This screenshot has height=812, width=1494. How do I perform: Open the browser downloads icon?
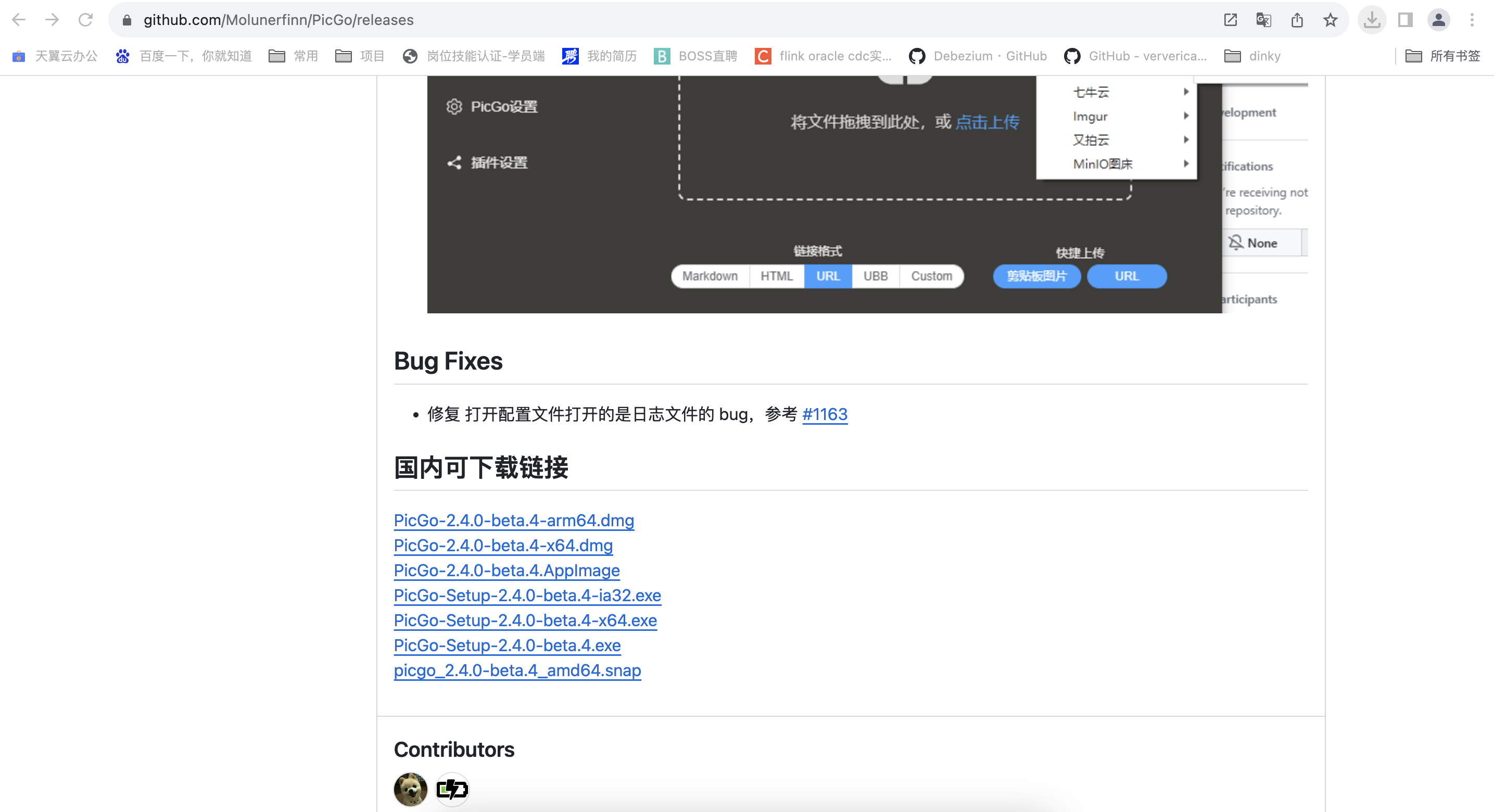click(1372, 20)
